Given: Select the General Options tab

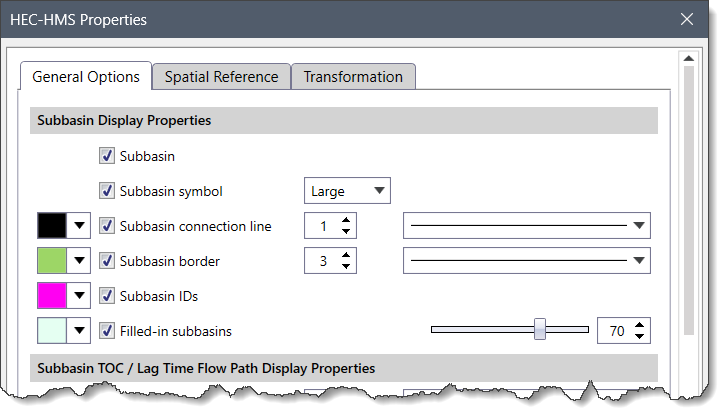Looking at the screenshot, I should pos(86,77).
